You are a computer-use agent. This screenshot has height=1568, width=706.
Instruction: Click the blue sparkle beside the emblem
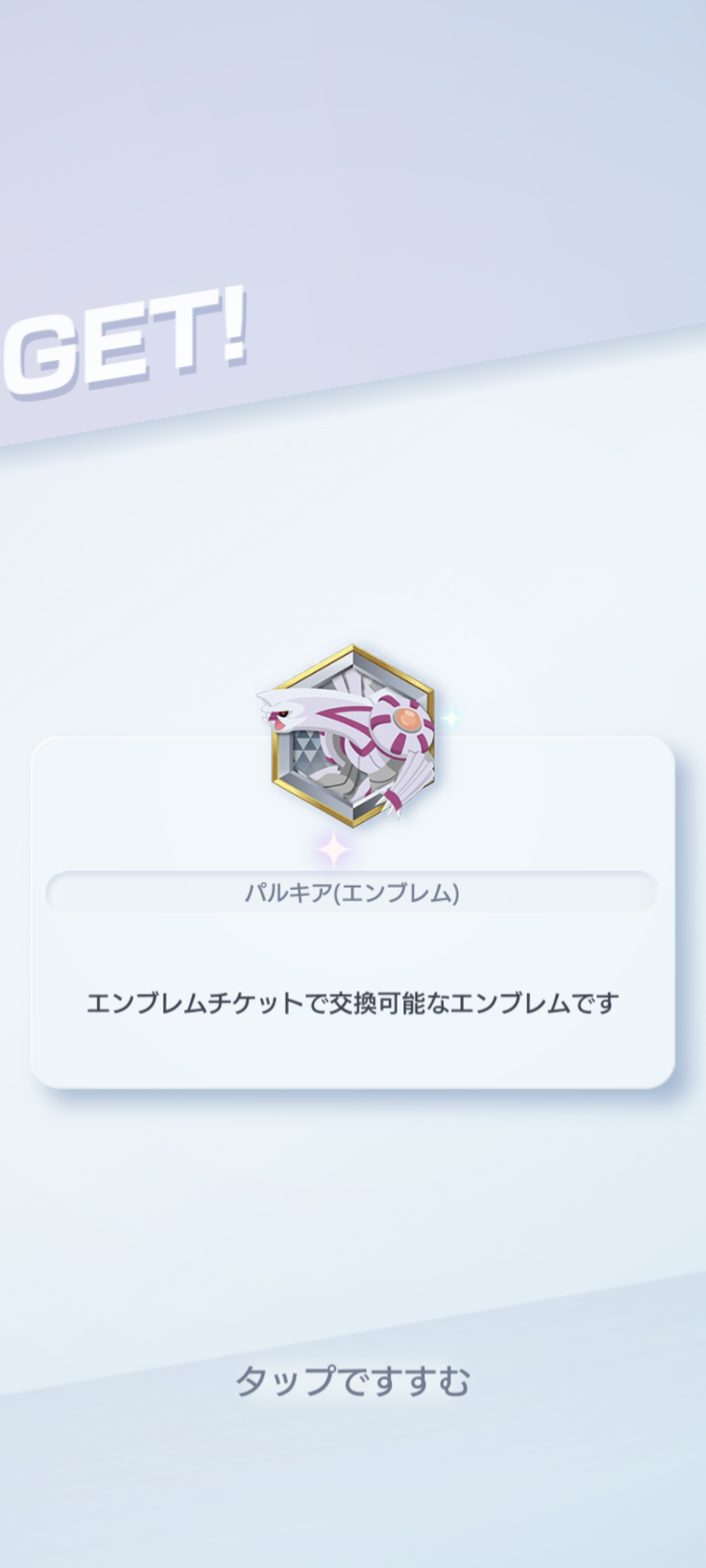point(450,718)
